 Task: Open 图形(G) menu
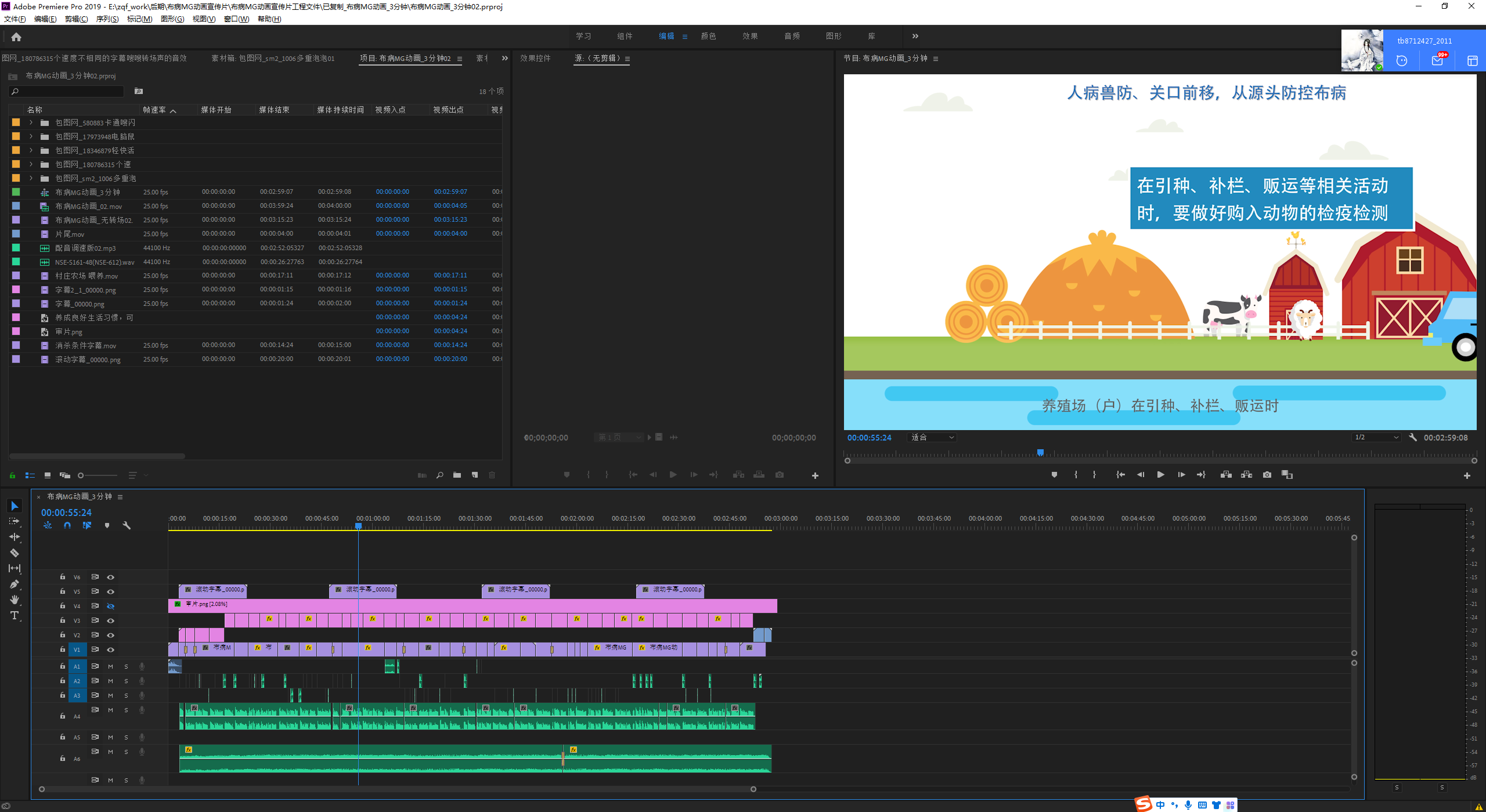click(x=172, y=19)
